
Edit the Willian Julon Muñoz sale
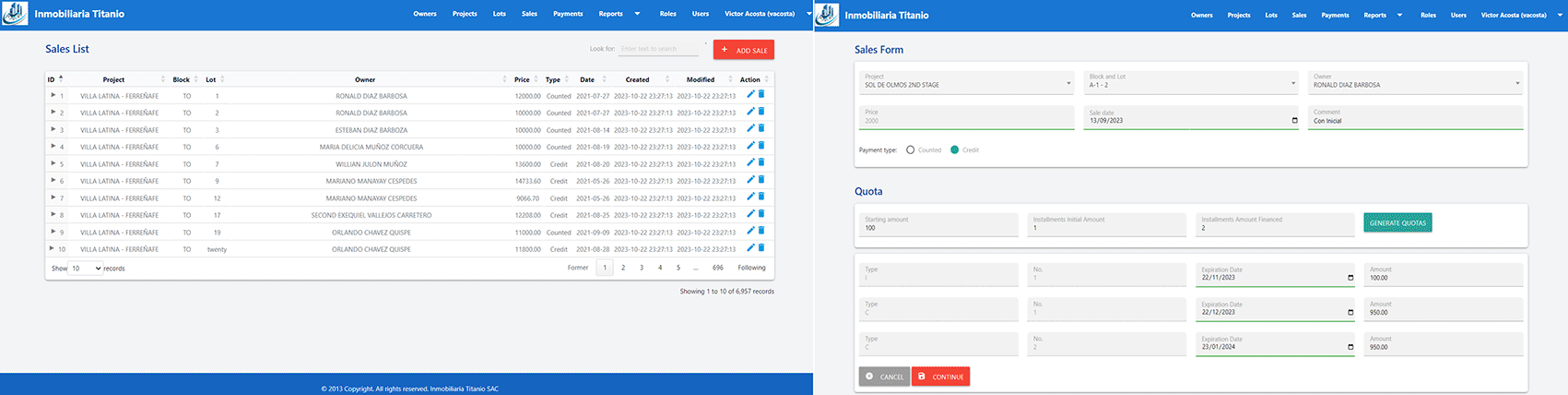click(750, 162)
